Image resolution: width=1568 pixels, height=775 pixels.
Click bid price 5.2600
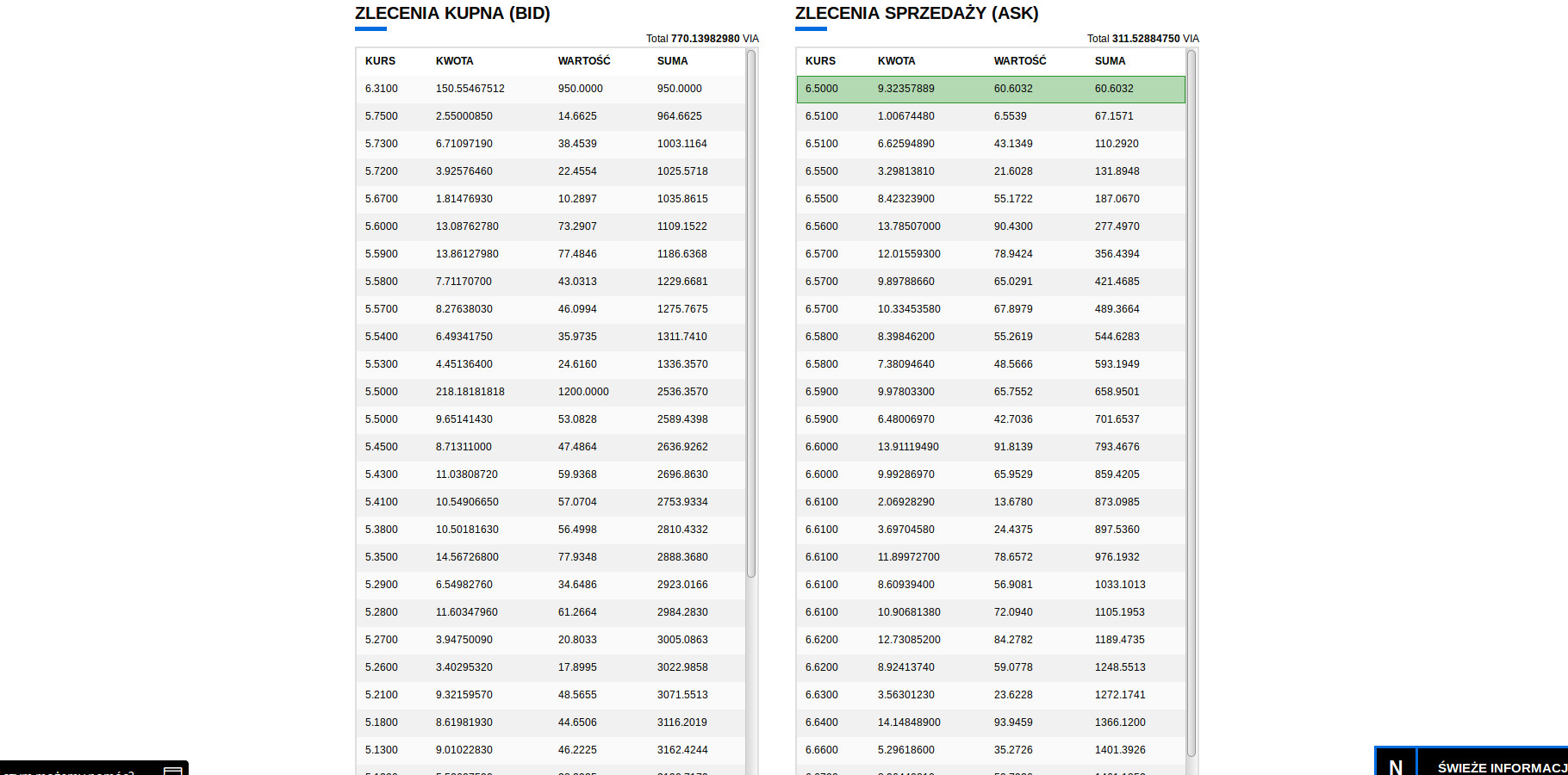pos(382,667)
